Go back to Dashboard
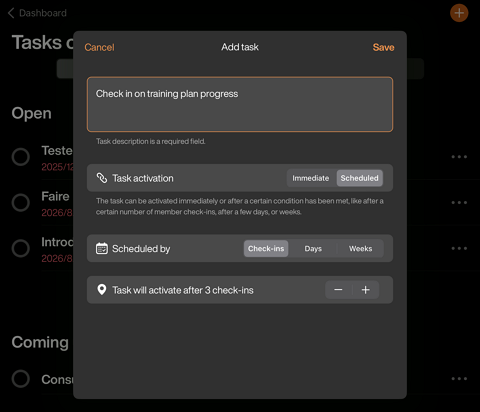Image resolution: width=480 pixels, height=412 pixels. [x=37, y=13]
